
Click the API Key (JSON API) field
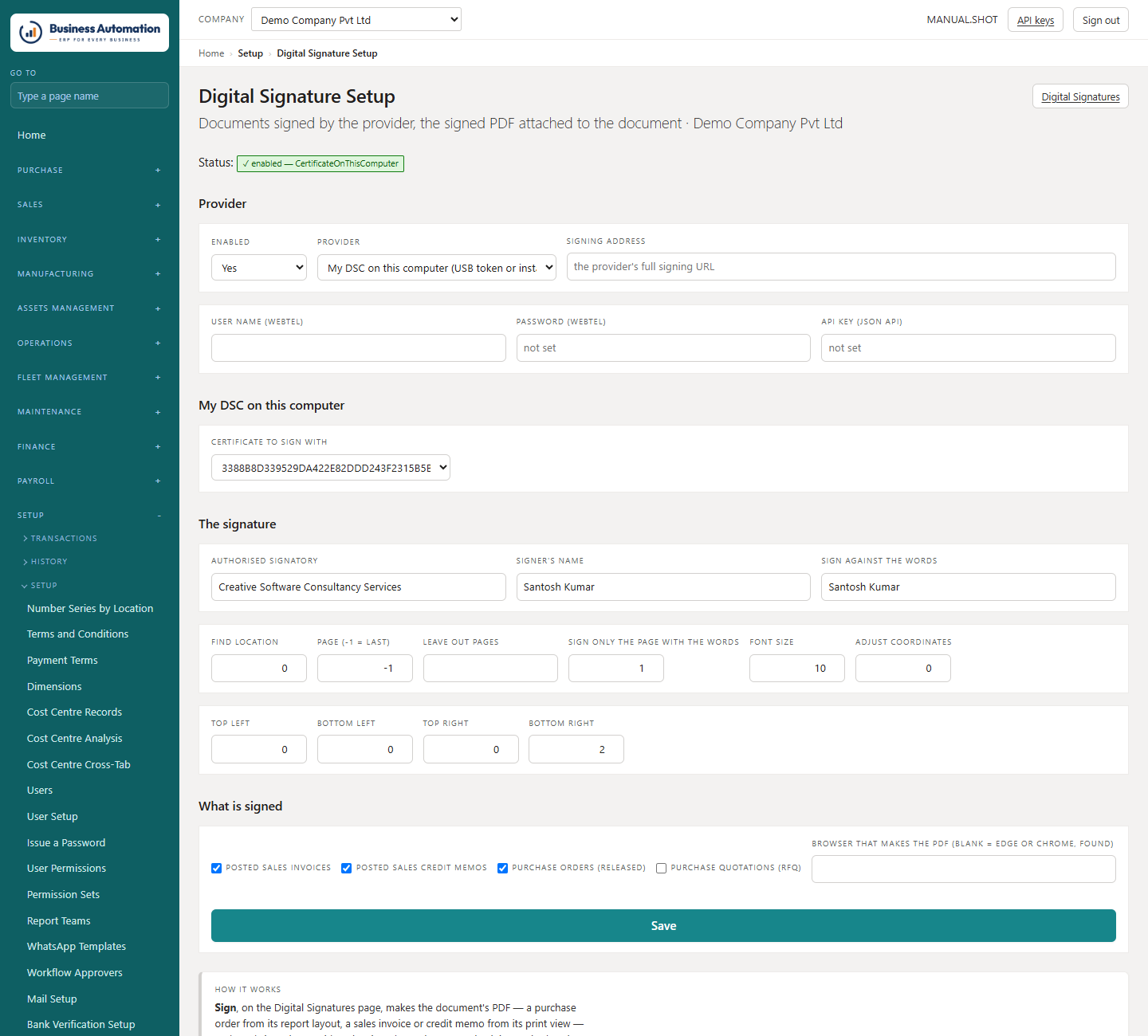[969, 348]
